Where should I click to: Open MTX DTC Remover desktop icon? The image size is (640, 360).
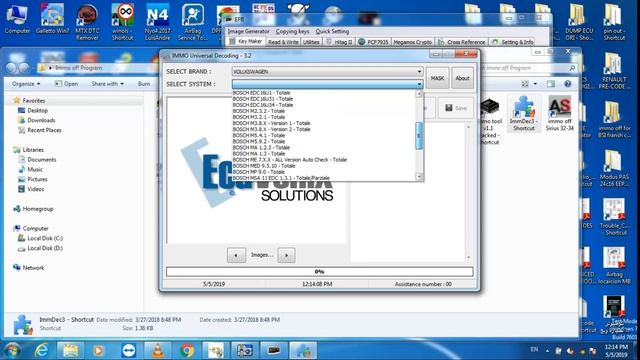87,21
